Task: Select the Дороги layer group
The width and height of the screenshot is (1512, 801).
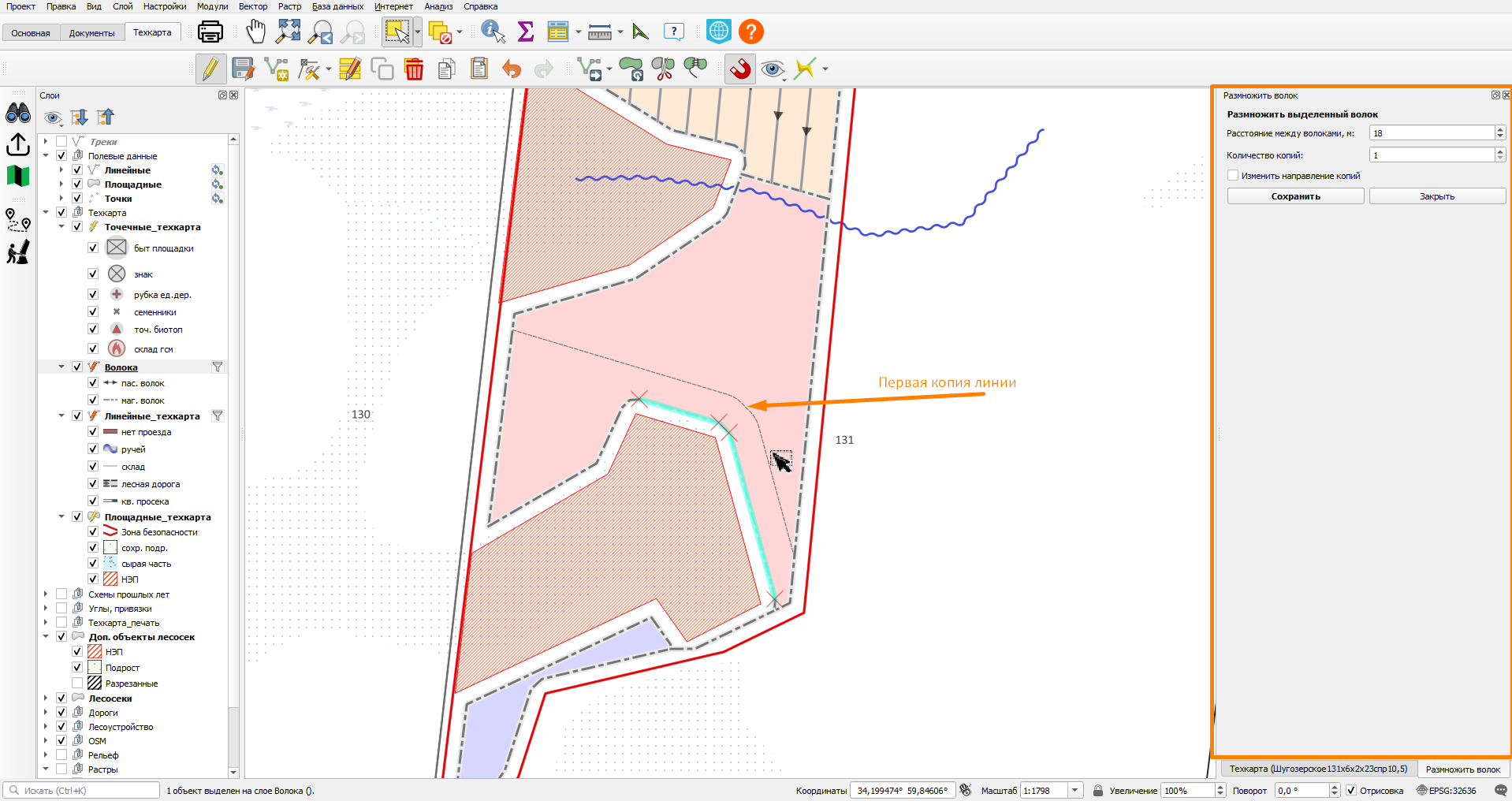Action: coord(103,713)
